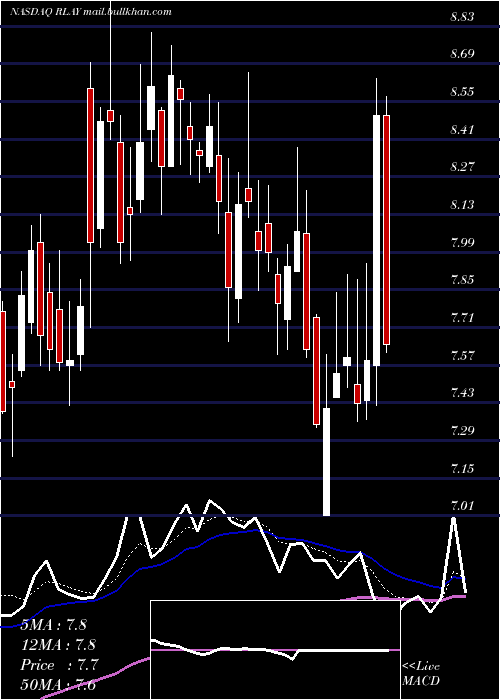Click the 8.41 price axis label
This screenshot has height=700, width=500.
click(462, 130)
